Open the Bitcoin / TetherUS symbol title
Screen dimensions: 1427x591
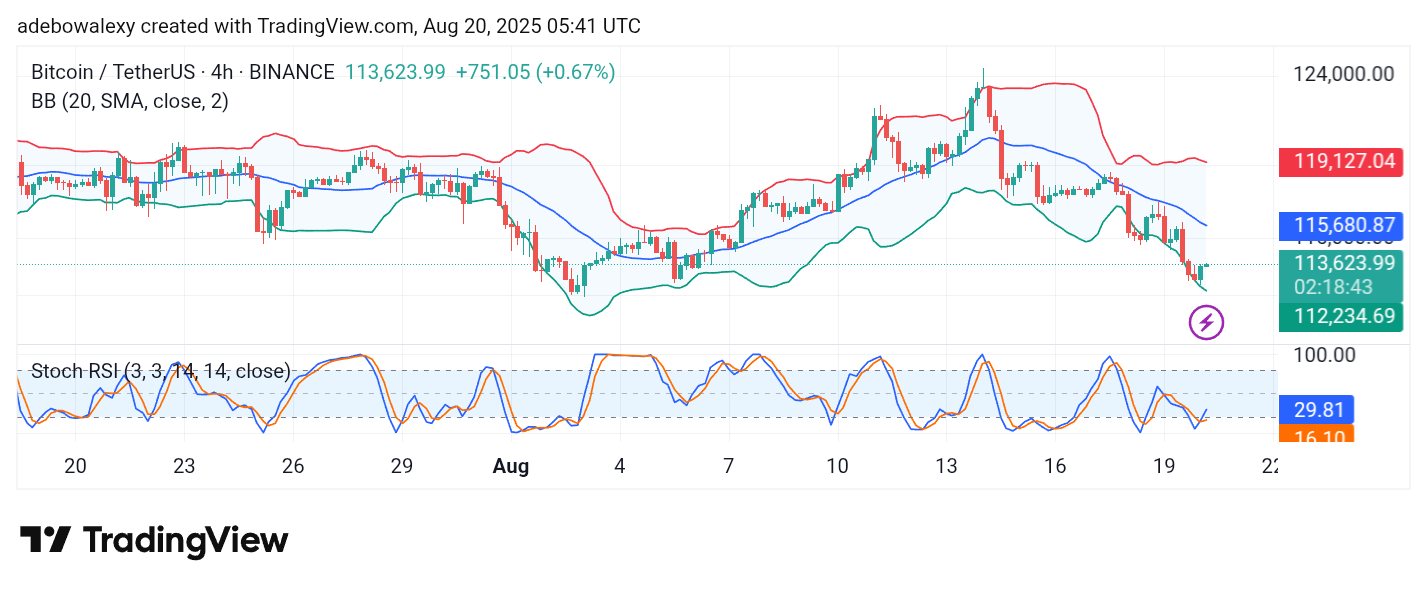[183, 72]
